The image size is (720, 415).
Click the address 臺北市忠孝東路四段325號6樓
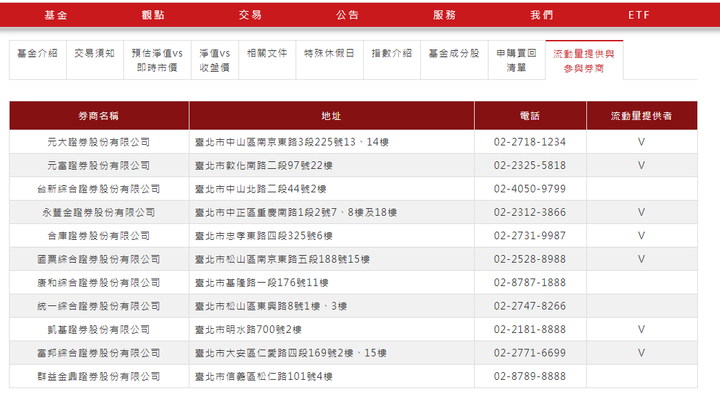(x=264, y=236)
